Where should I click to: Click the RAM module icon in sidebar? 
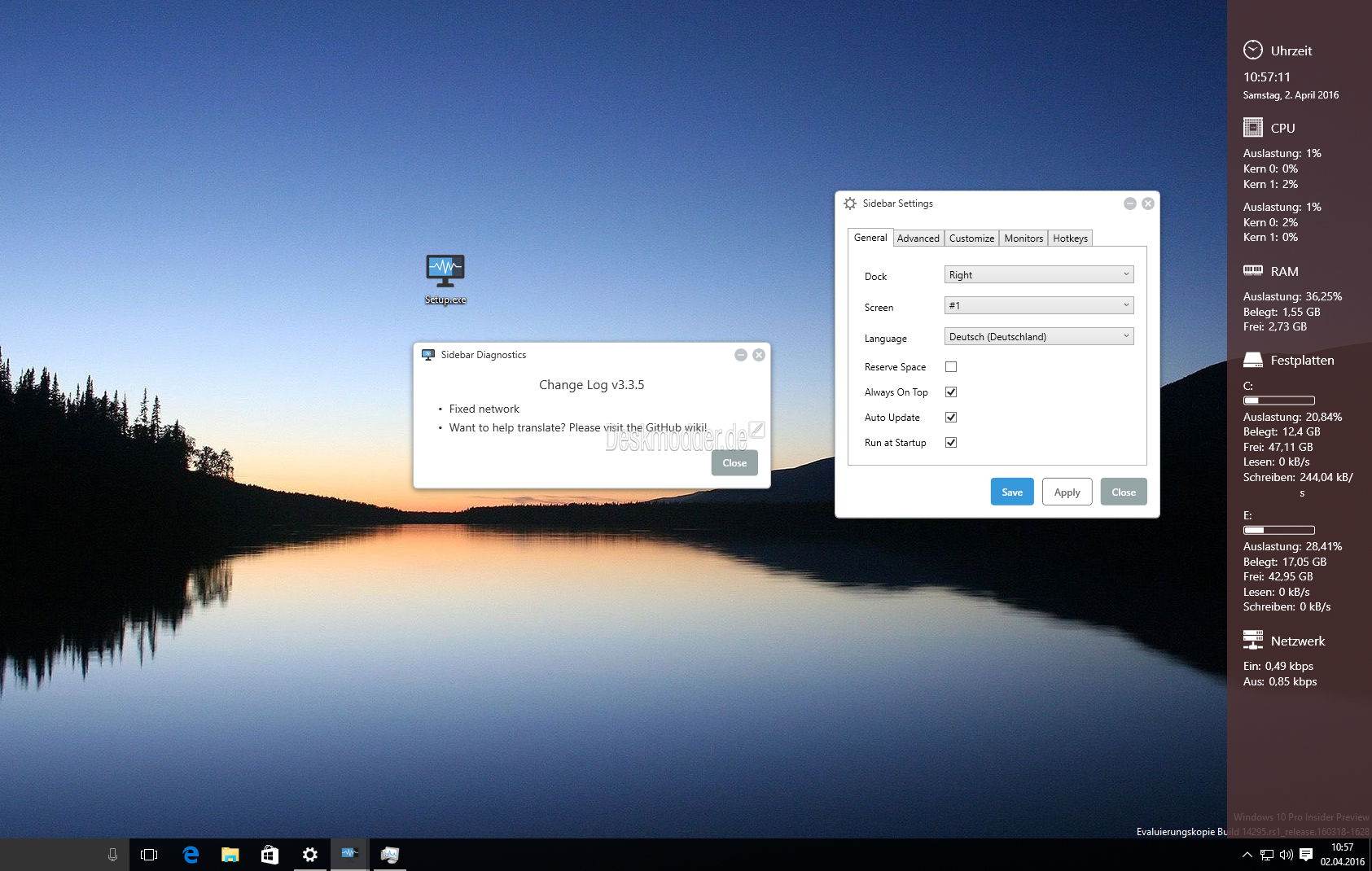point(1253,271)
